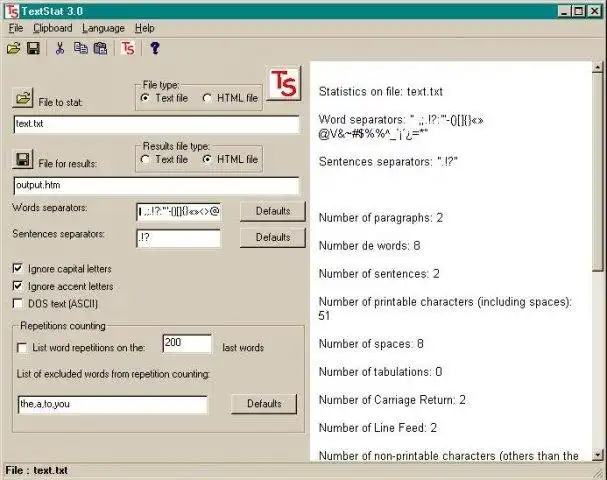Click the Save floppy disk toolbar icon

click(x=33, y=48)
